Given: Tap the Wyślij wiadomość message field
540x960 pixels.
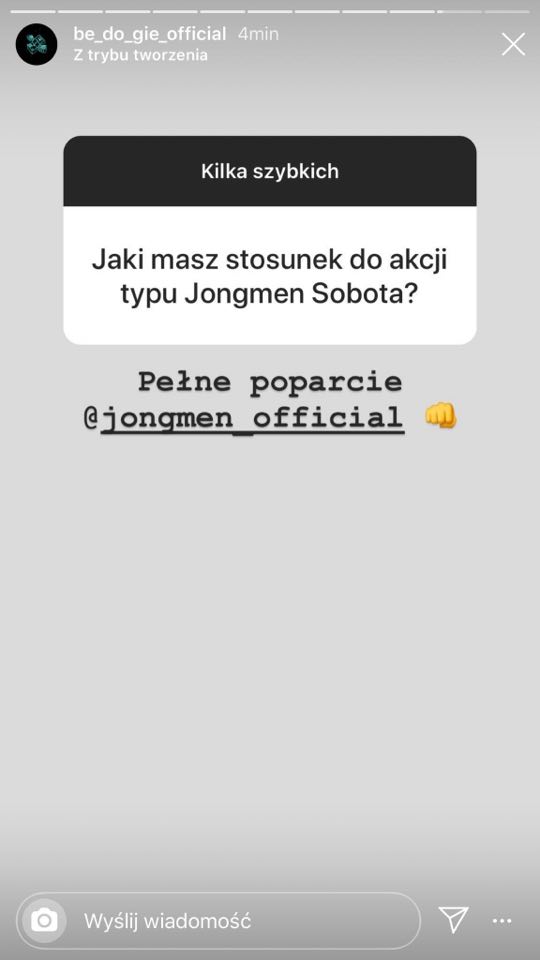Looking at the screenshot, I should [219, 920].
